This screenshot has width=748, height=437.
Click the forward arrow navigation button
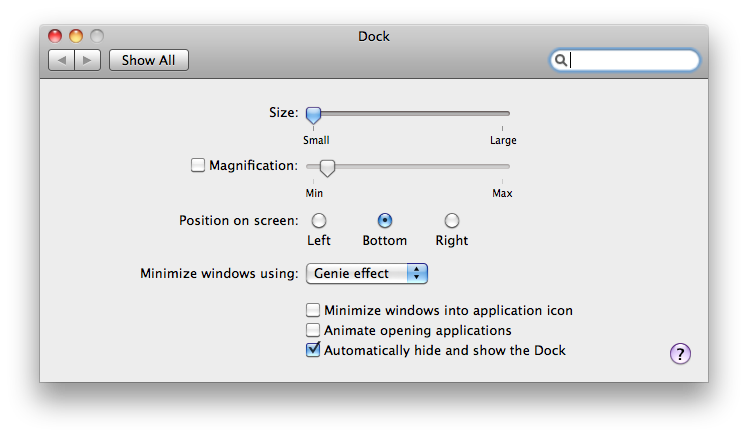[x=88, y=60]
